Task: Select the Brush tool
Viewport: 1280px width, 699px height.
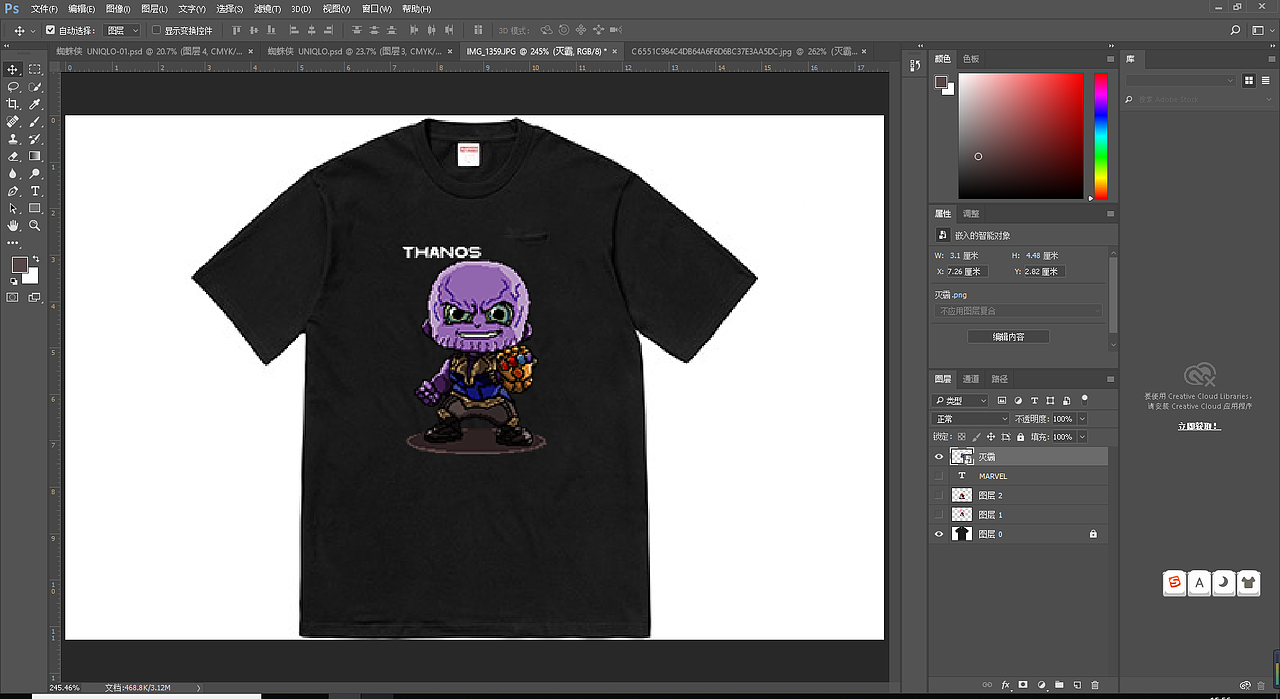Action: (35, 121)
